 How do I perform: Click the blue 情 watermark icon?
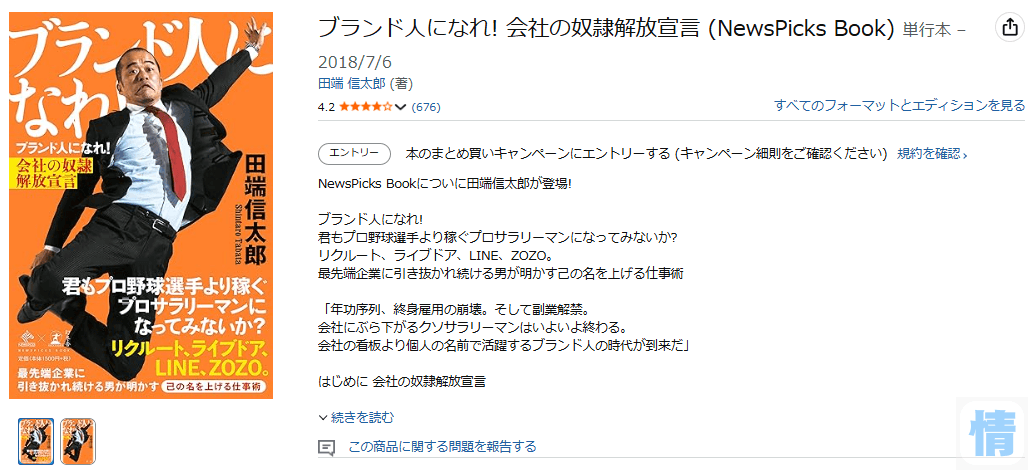[993, 433]
